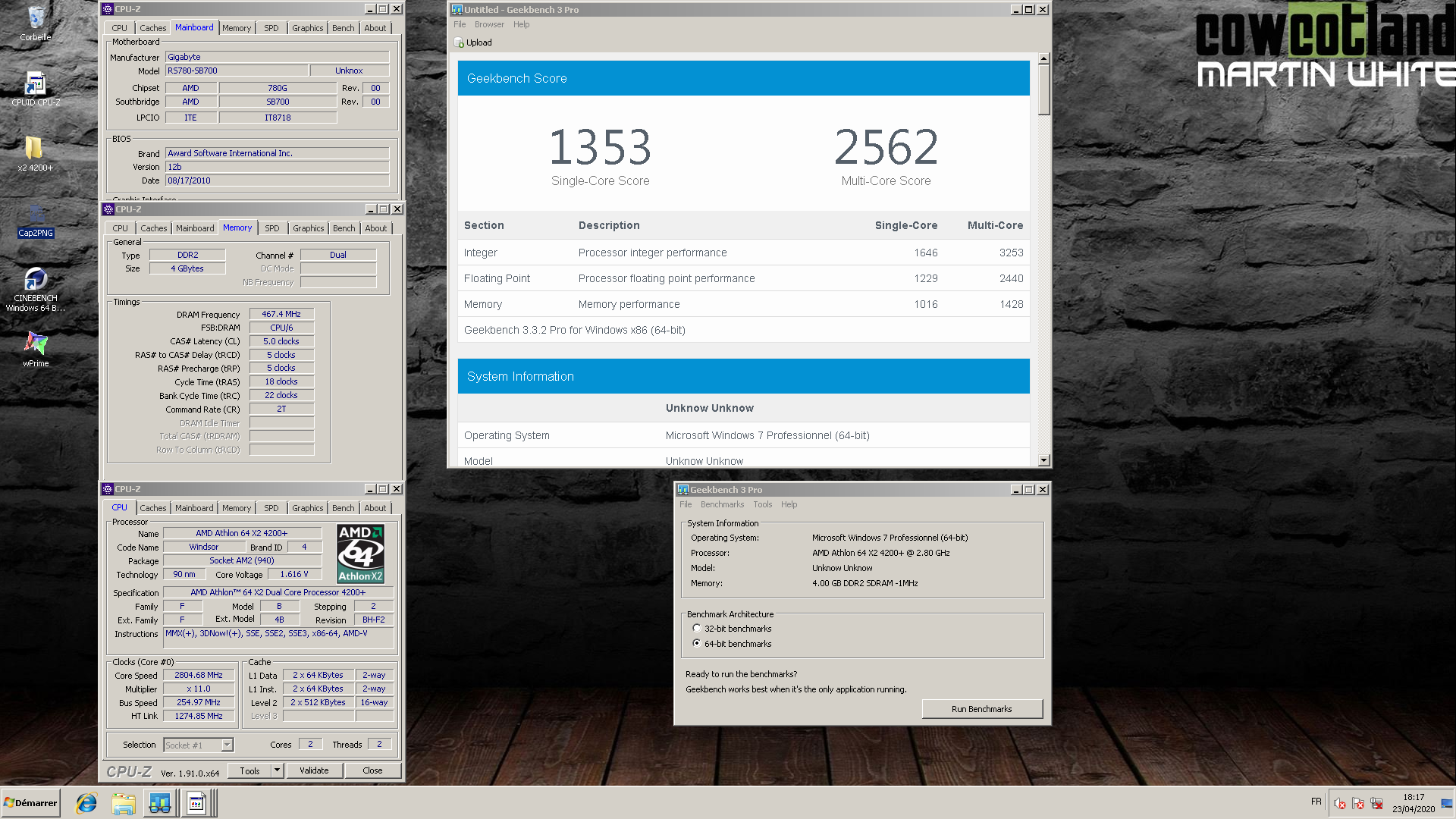Viewport: 1456px width, 819px height.
Task: Open Action Center flag tray icon
Action: click(1358, 804)
